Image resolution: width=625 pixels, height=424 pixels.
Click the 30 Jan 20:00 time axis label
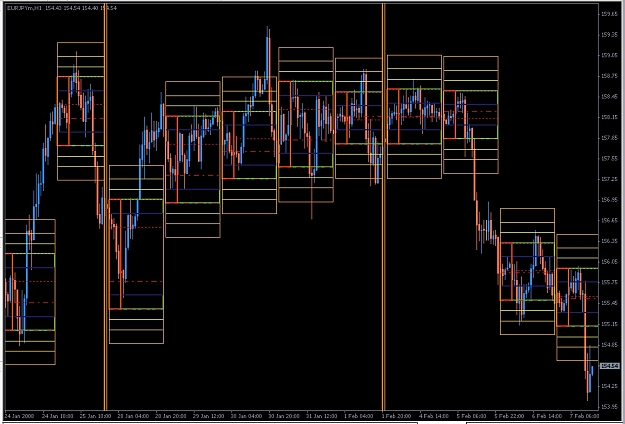284,416
